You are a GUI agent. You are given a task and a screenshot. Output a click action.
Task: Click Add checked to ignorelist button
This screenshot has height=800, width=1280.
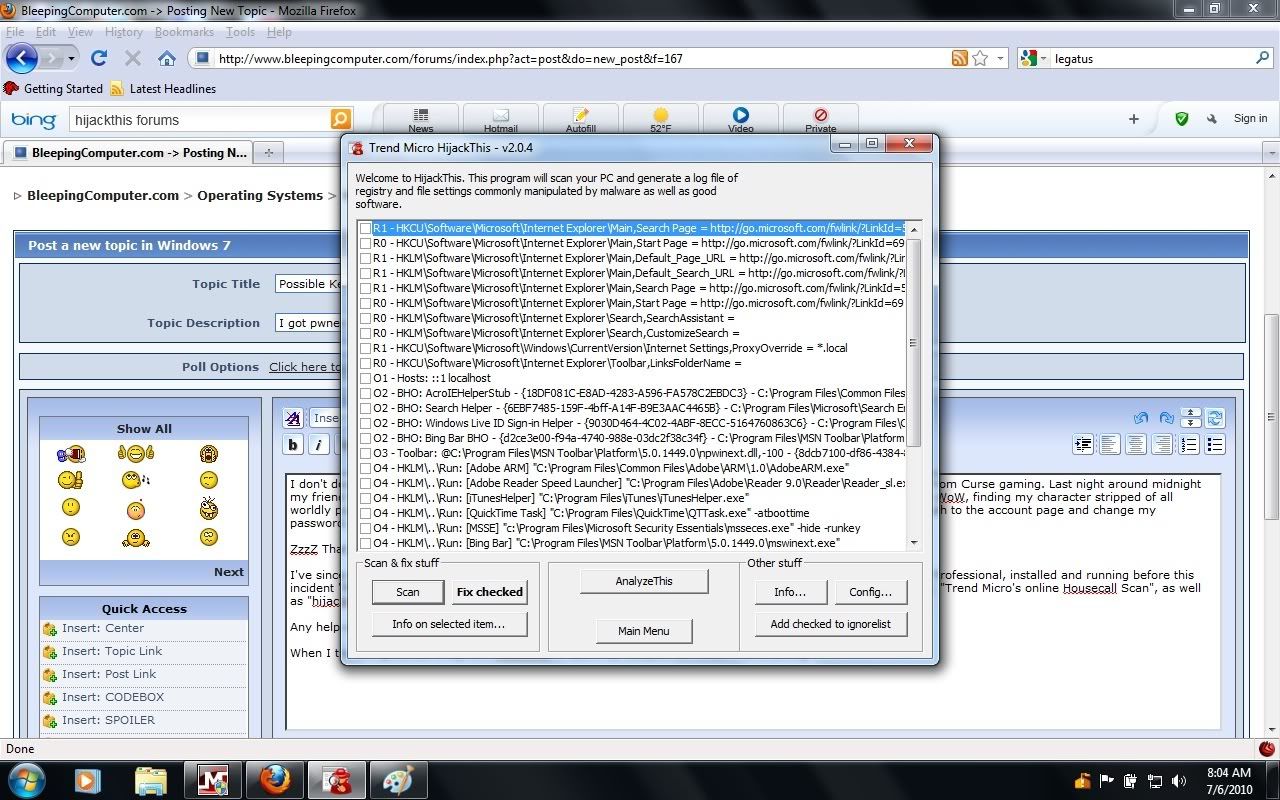coord(830,624)
